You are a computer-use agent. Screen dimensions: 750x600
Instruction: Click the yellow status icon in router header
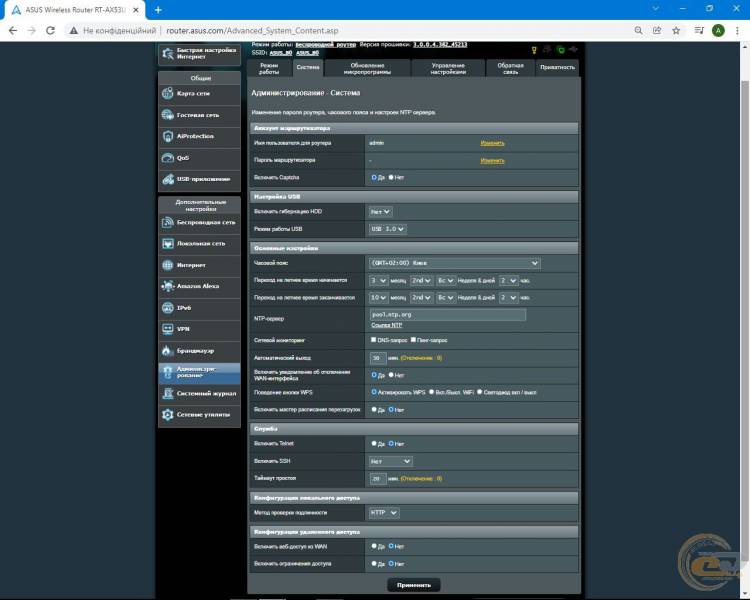point(534,50)
